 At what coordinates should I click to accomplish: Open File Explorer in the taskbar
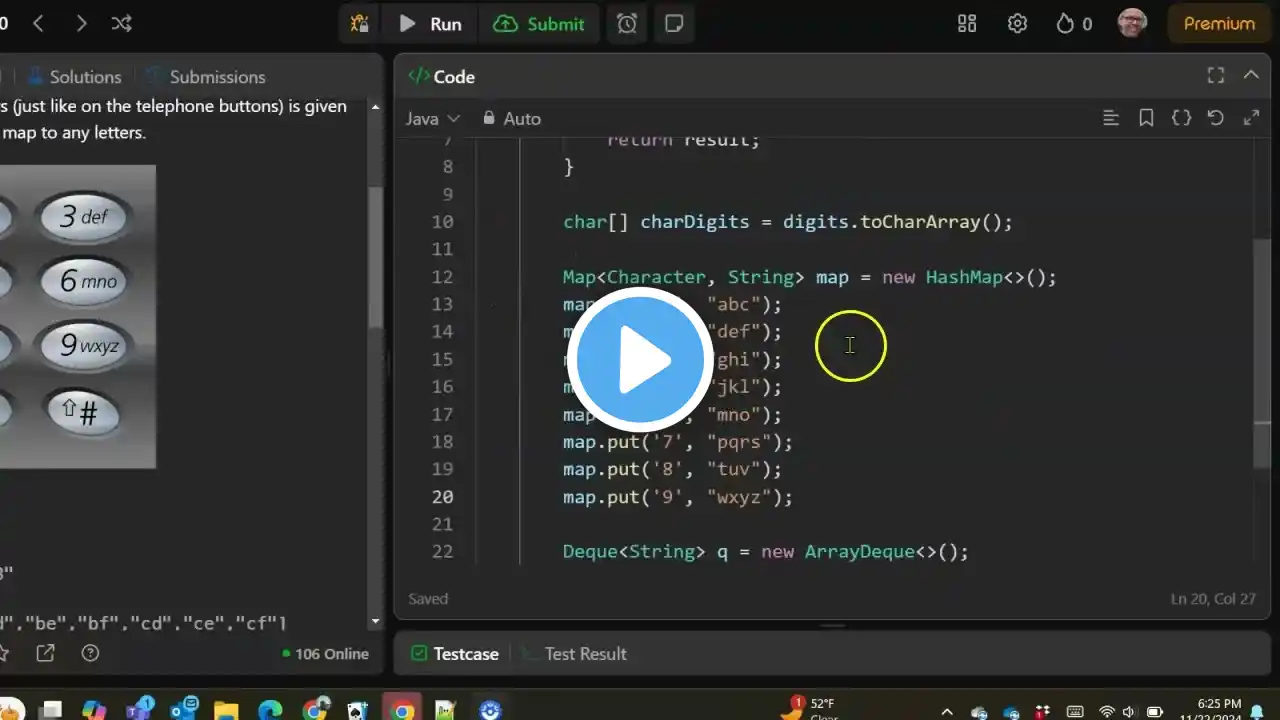pyautogui.click(x=227, y=709)
